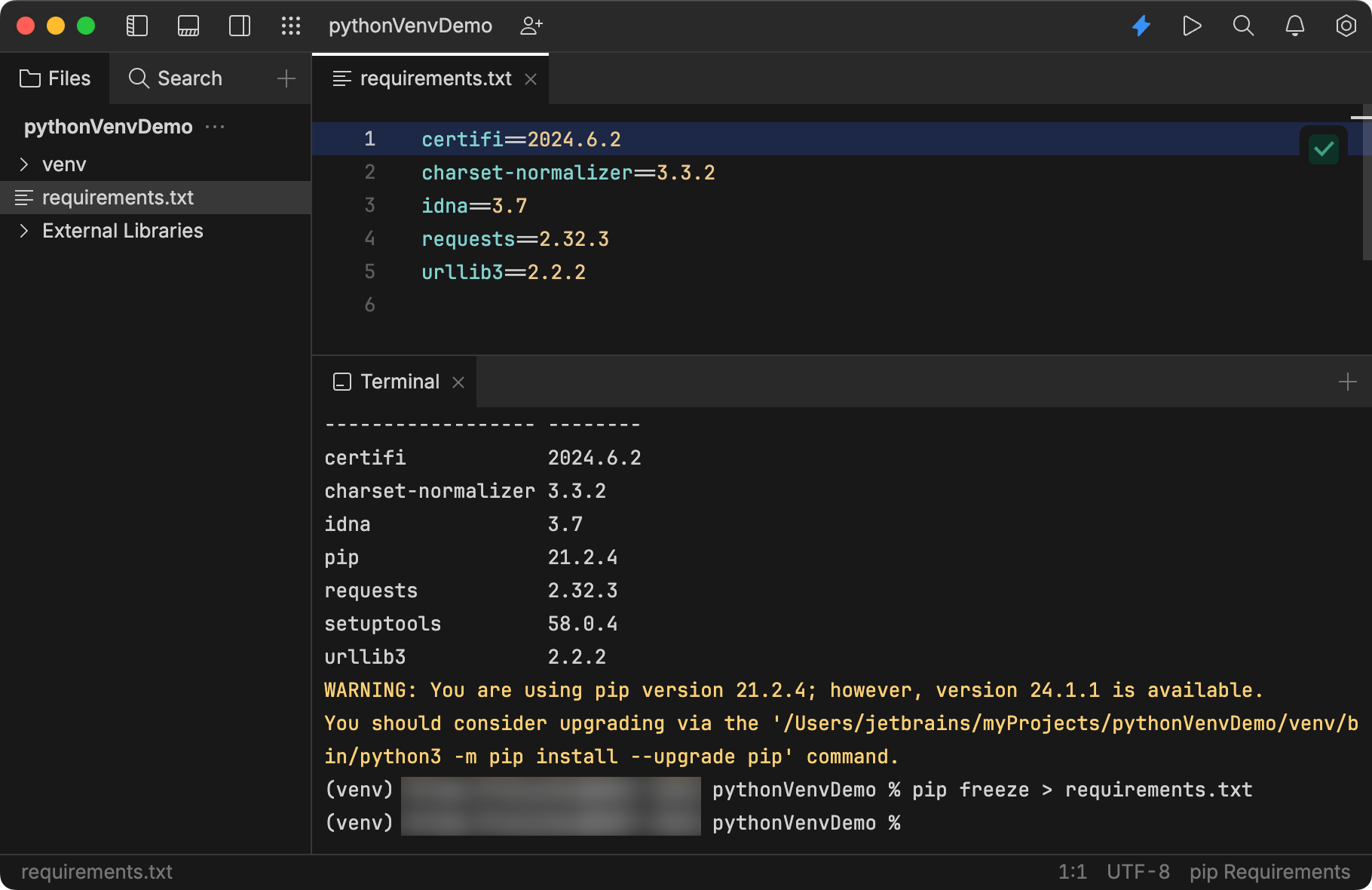Open notifications with the bell icon
Screen dimensions: 1372x890
coord(1294,26)
